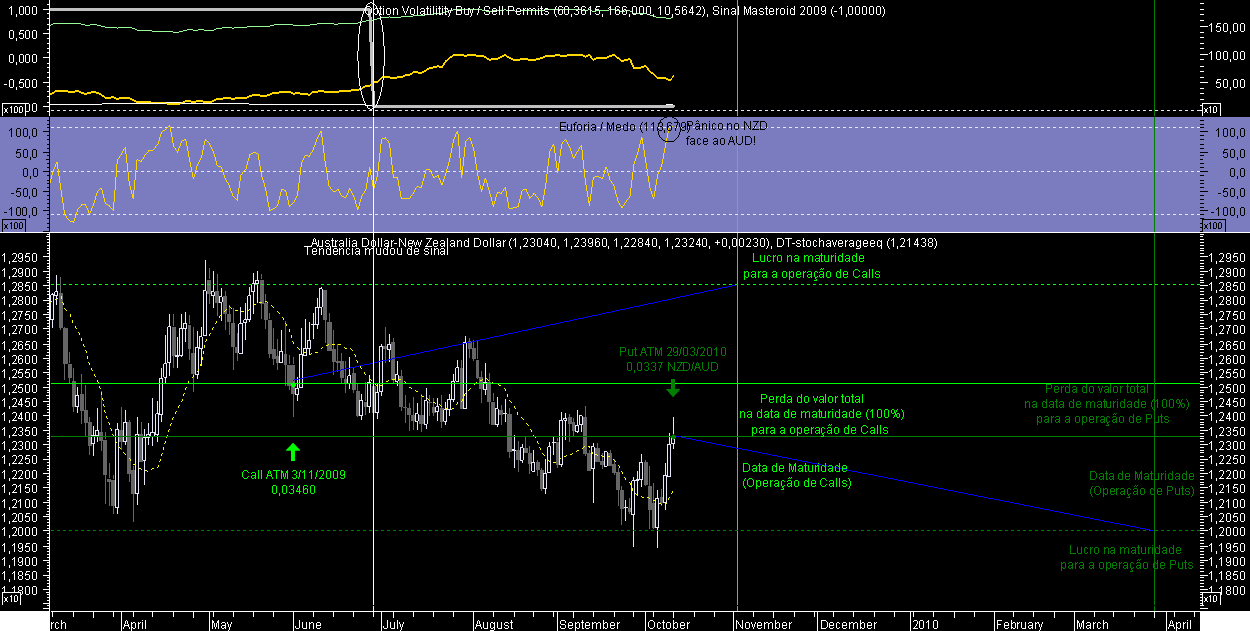Click the 'Tendencia mudou de sinal' annotation
1250x631 pixels.
[x=376, y=251]
